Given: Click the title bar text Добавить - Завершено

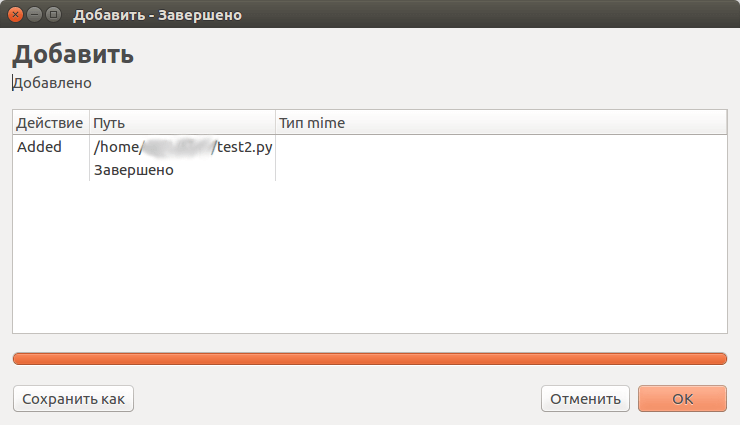Looking at the screenshot, I should 157,15.
